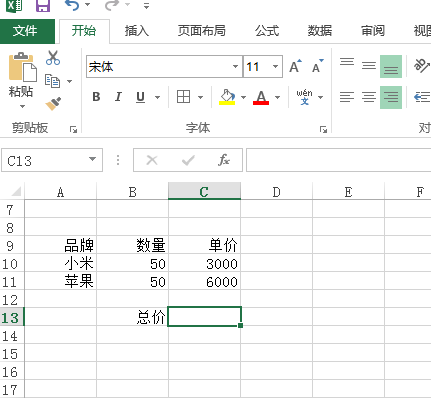Toggle Bold formatting

[96, 97]
